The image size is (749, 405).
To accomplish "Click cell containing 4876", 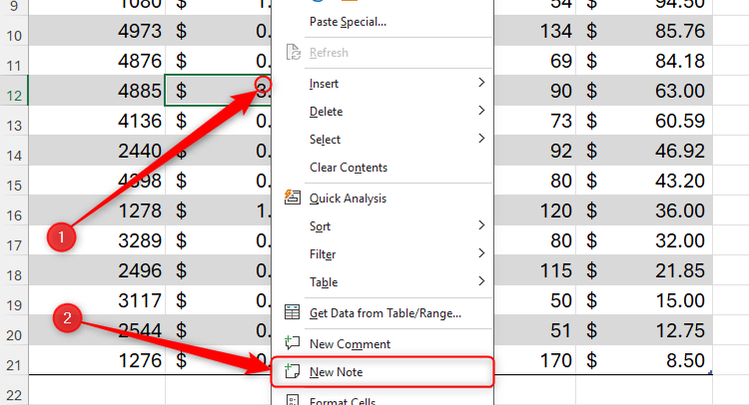I will tap(97, 61).
